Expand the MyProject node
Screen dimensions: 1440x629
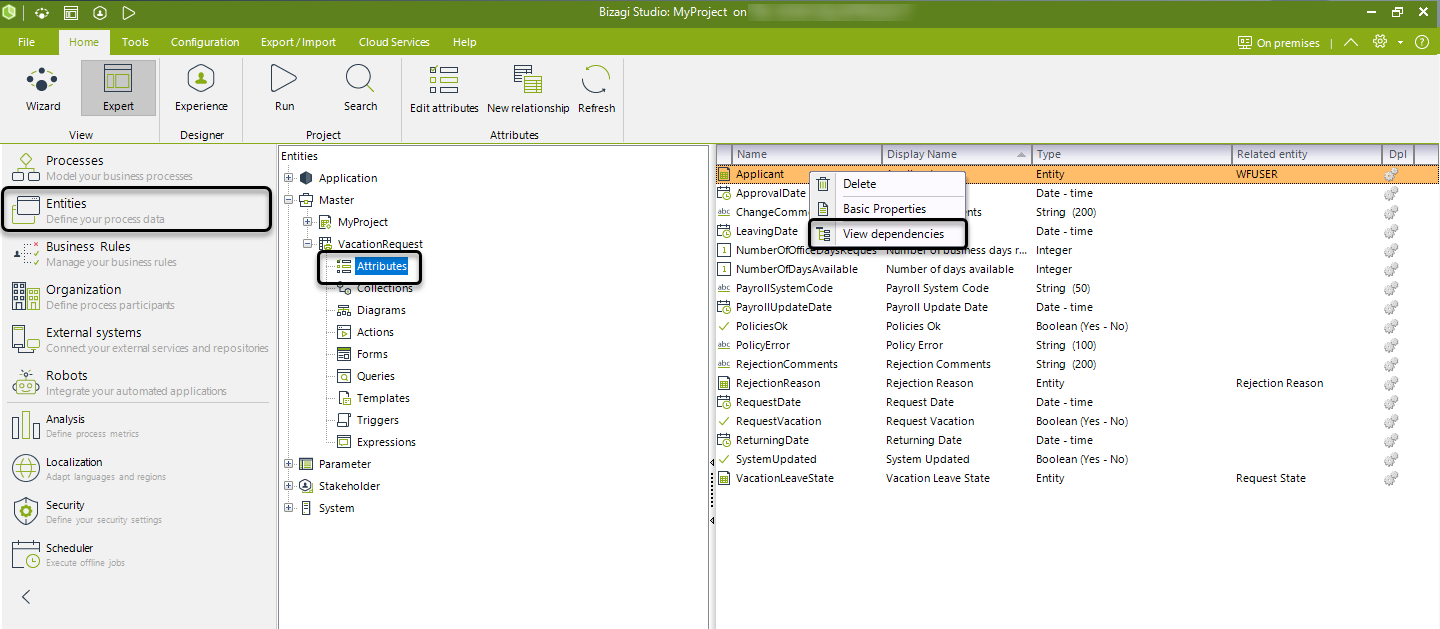(308, 222)
